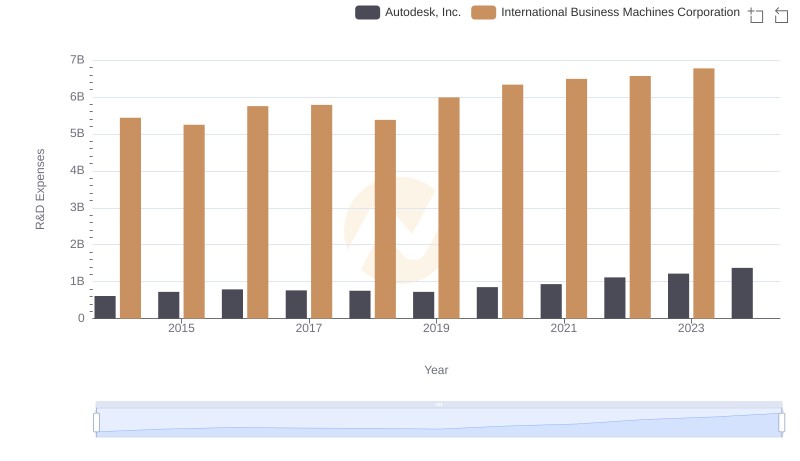Viewport: 800px width, 461px height.
Task: Click the IBM bar for 2018
Action: [x=385, y=219]
